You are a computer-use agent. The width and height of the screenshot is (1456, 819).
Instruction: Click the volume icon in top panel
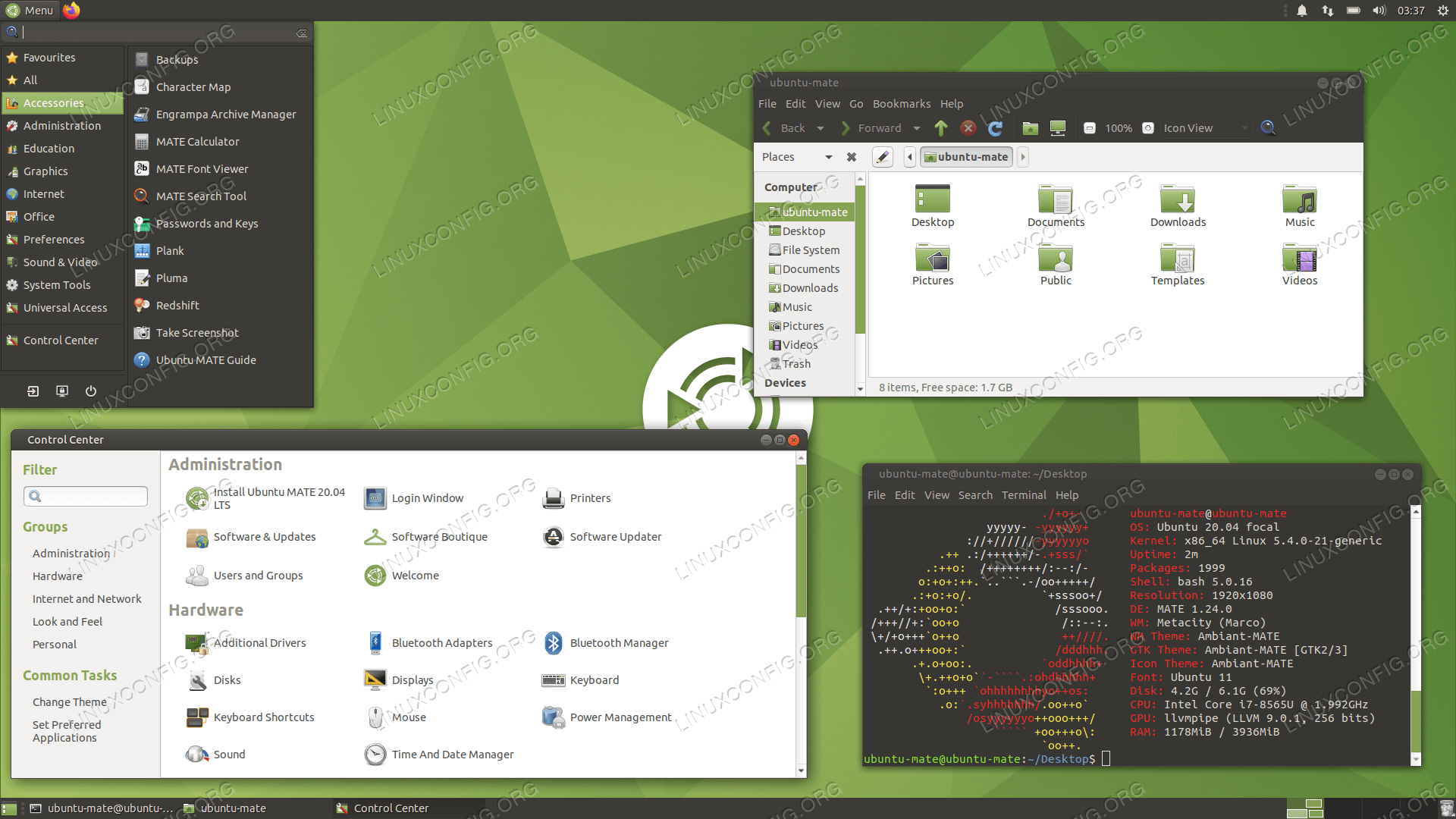pos(1379,11)
